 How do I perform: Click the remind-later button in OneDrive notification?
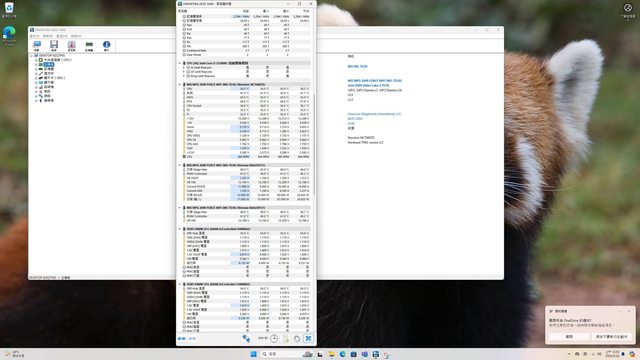[x=612, y=336]
